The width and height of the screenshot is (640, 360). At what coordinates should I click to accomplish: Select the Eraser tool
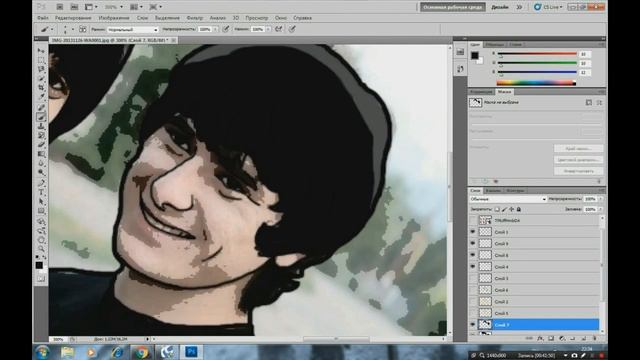[x=41, y=144]
